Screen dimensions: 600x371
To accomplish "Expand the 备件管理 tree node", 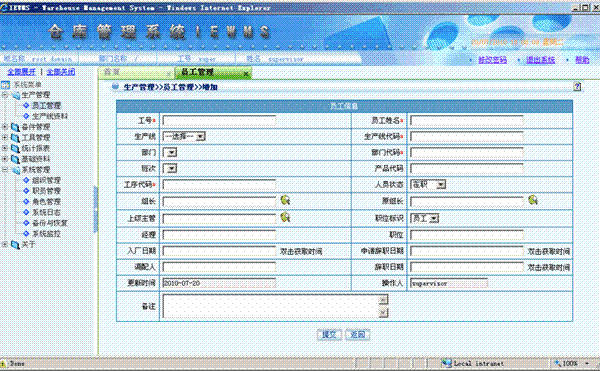I will 5,127.
